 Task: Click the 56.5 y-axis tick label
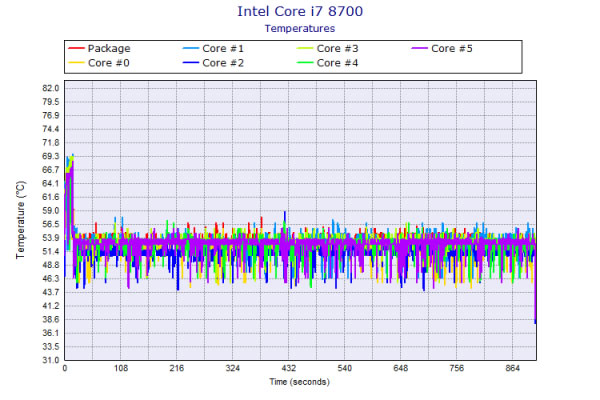click(51, 224)
